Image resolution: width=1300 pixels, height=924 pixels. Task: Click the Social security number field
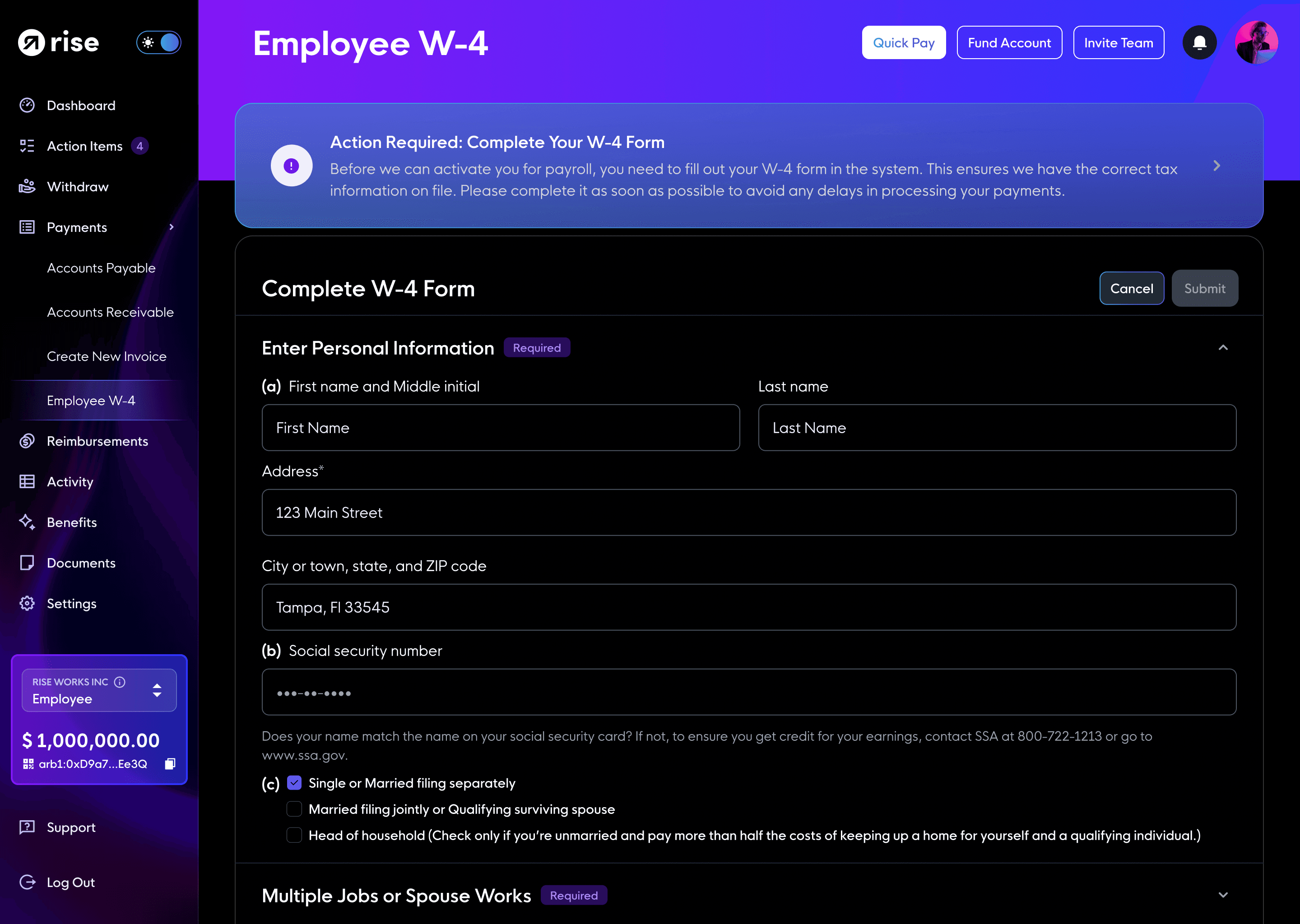(749, 692)
